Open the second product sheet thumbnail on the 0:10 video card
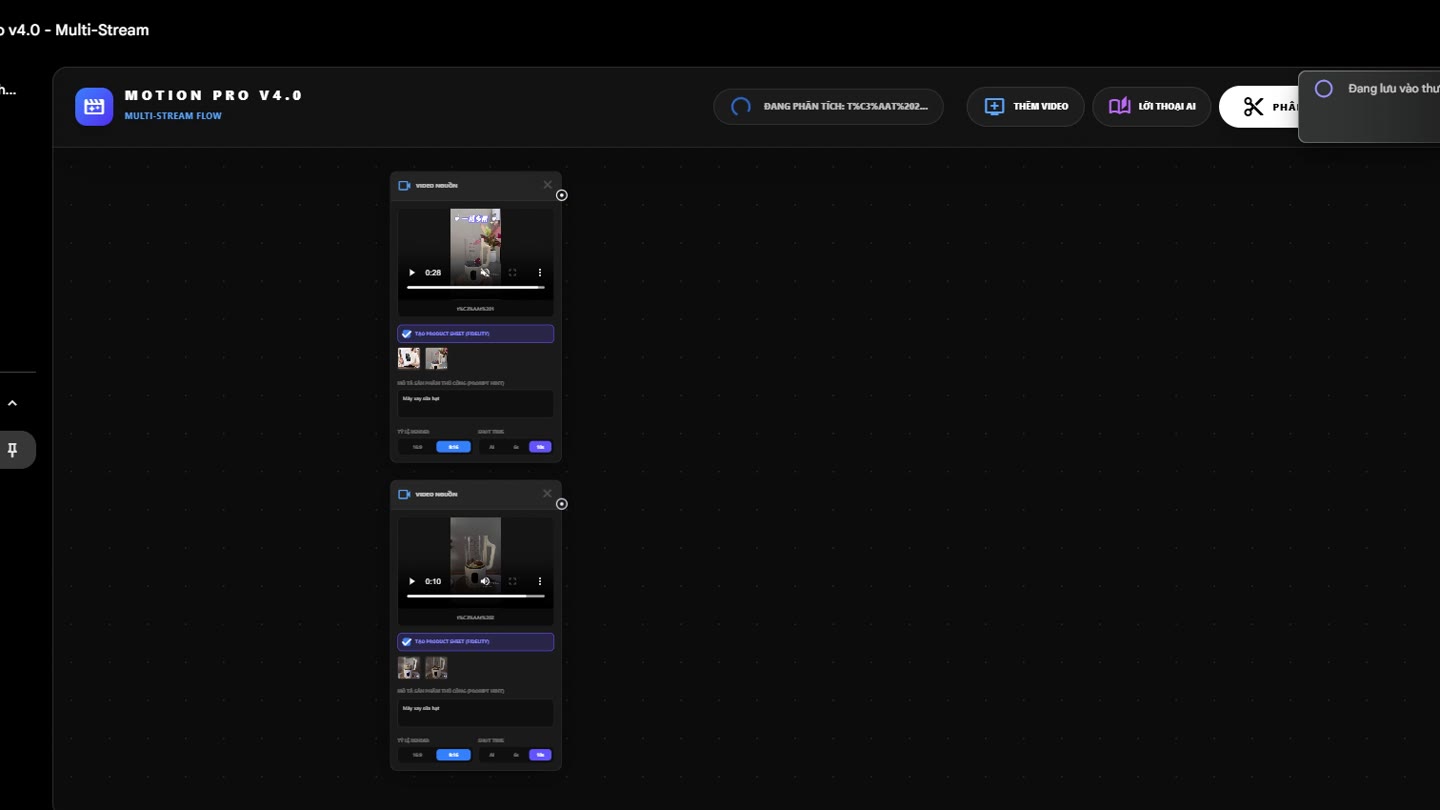 pyautogui.click(x=436, y=667)
